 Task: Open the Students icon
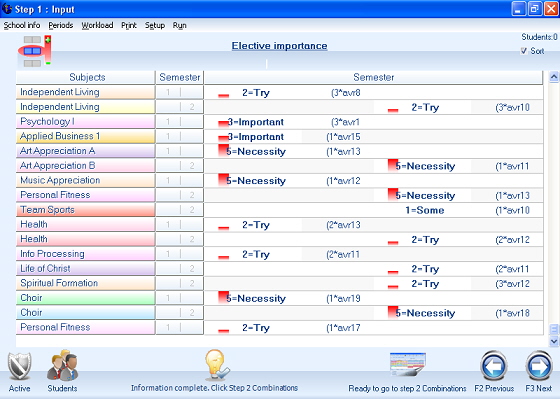coord(62,365)
